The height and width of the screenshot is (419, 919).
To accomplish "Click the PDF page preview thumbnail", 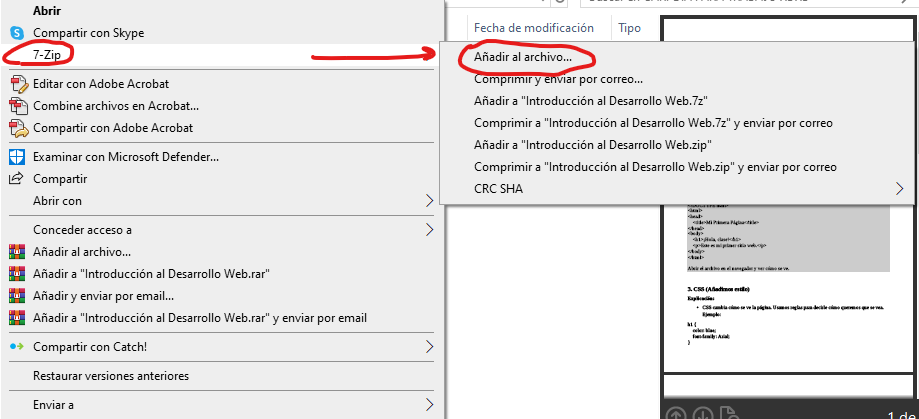I will [x=788, y=290].
